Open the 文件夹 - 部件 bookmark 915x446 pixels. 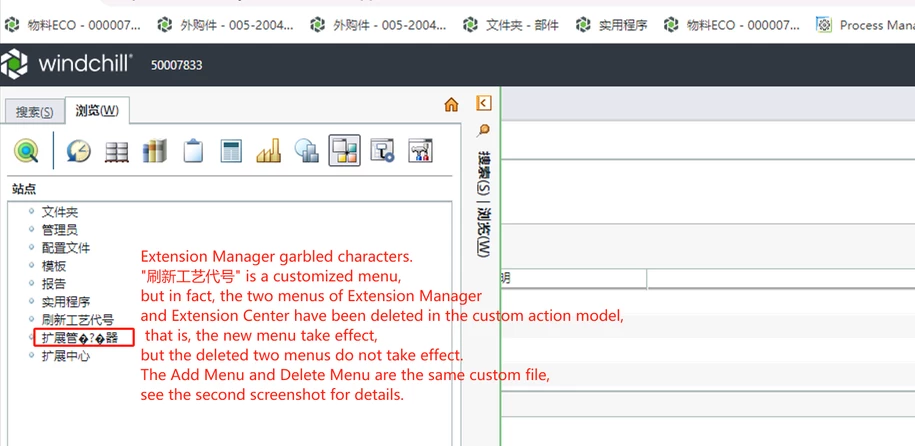point(511,25)
